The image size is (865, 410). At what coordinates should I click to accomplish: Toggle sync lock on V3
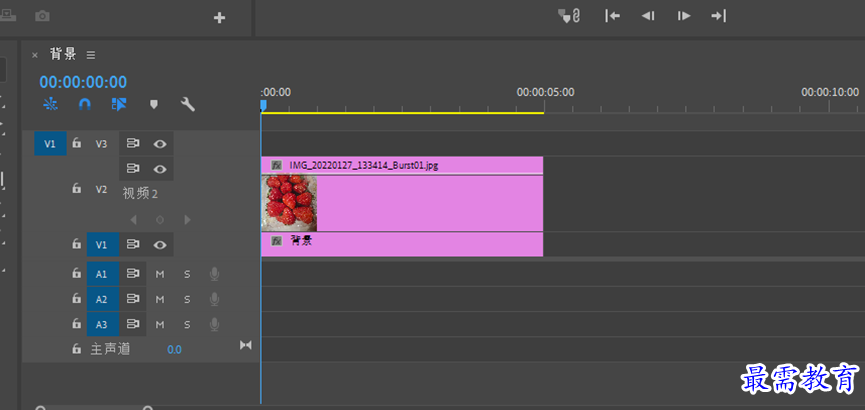pyautogui.click(x=133, y=143)
